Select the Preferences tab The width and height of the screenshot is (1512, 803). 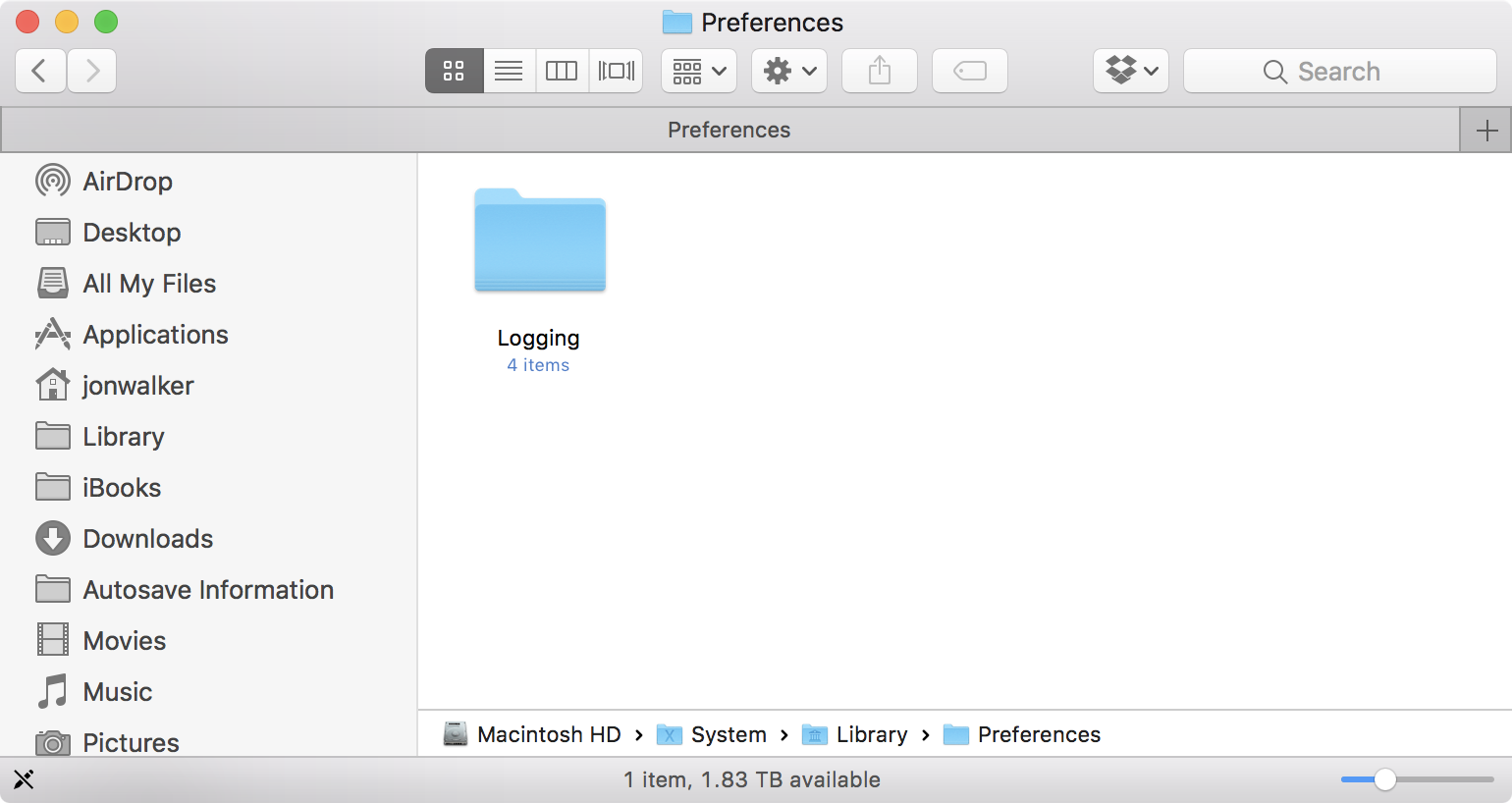729,129
